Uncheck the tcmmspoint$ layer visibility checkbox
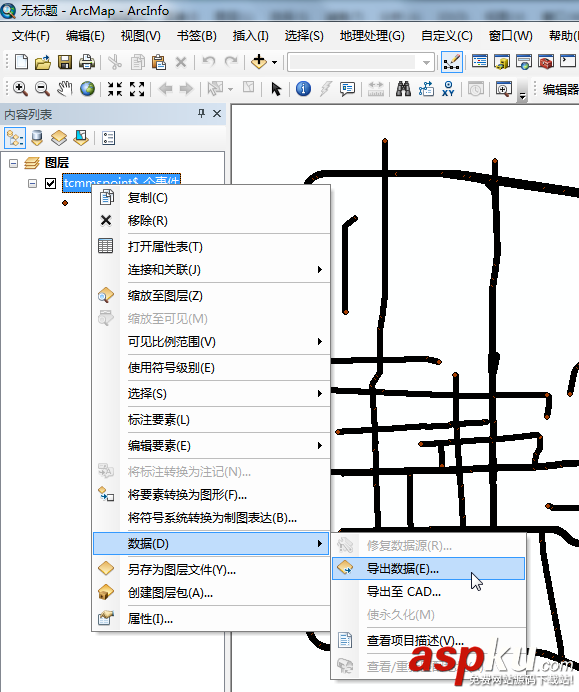579x692 pixels. click(50, 183)
